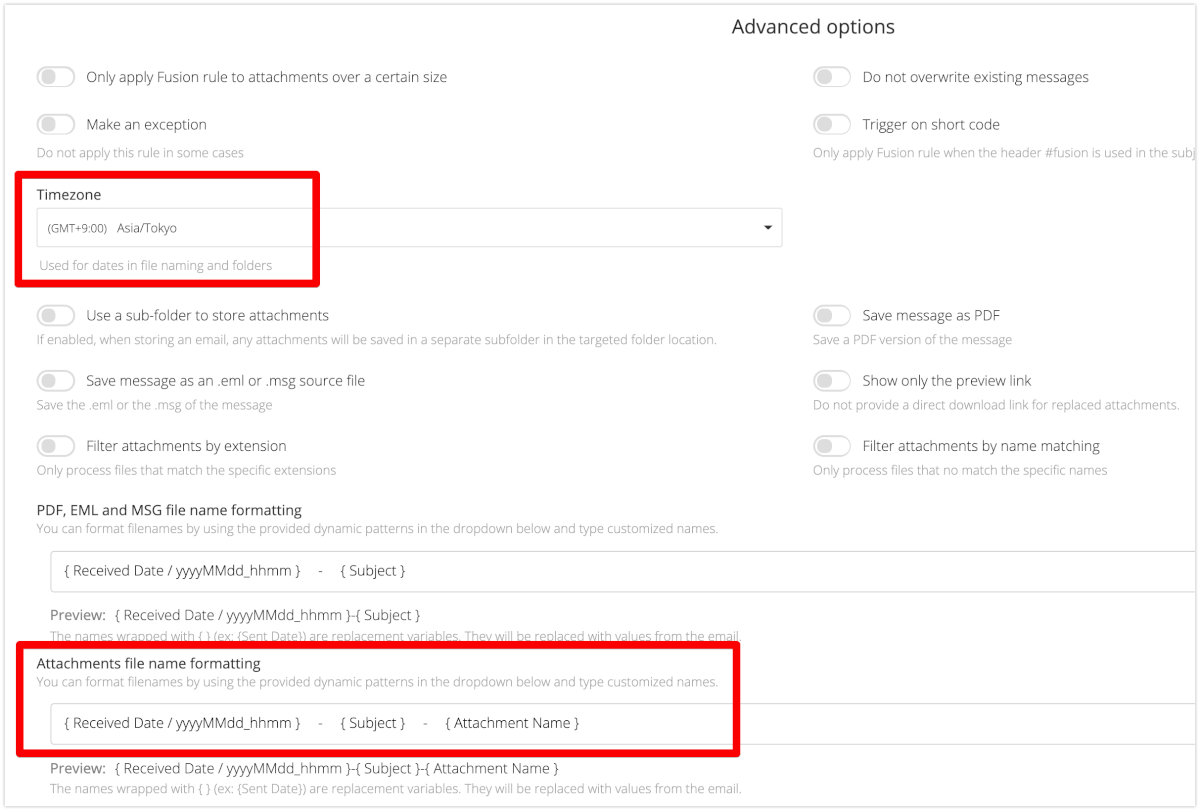Screen dimensions: 1200x811
Task: Enable the Make an exception switch
Action: point(56,124)
